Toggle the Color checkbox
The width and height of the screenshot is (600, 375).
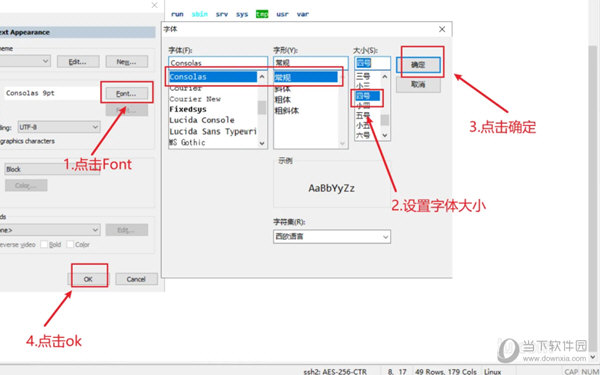[70, 244]
